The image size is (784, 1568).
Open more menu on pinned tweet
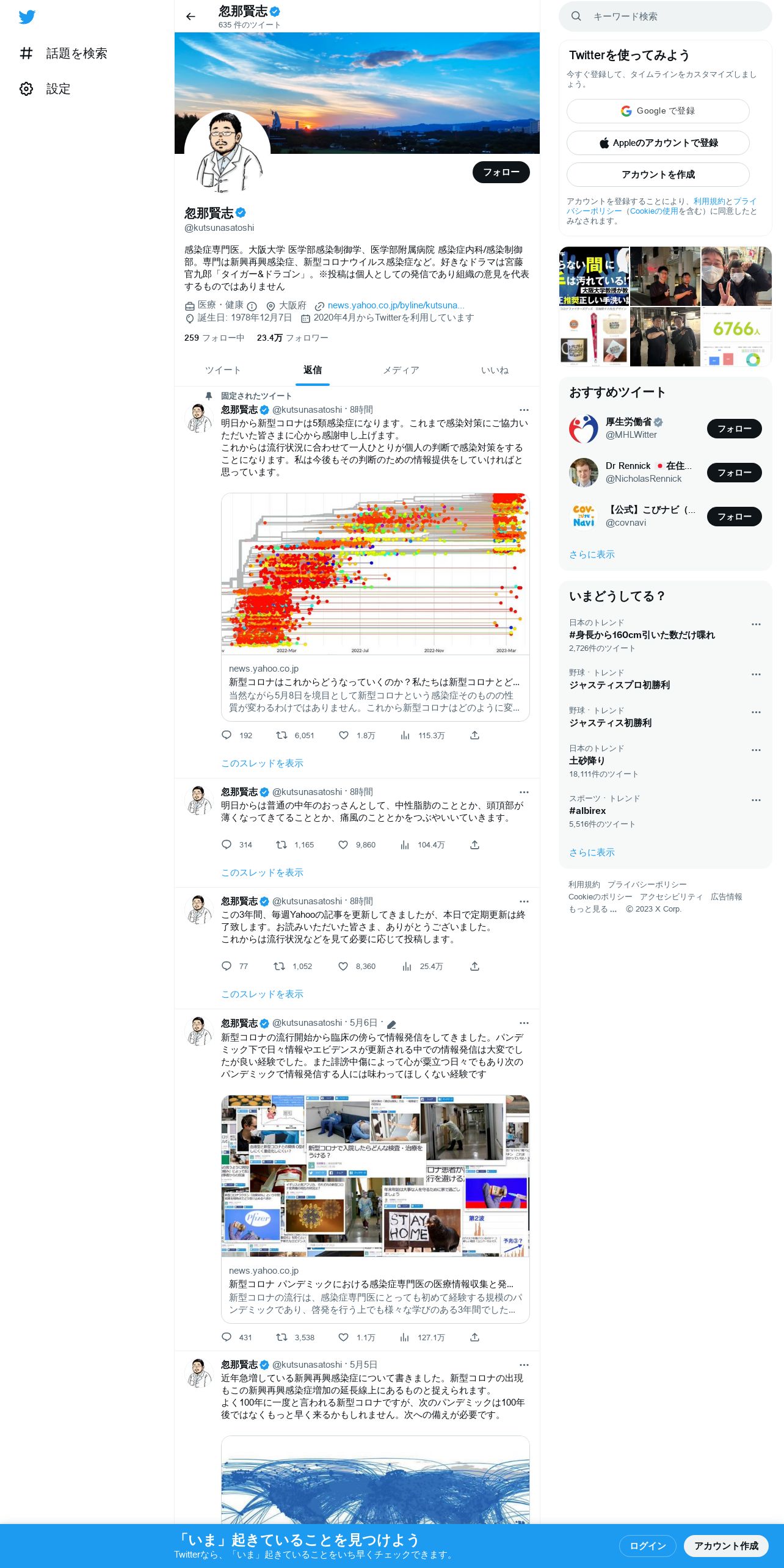524,410
